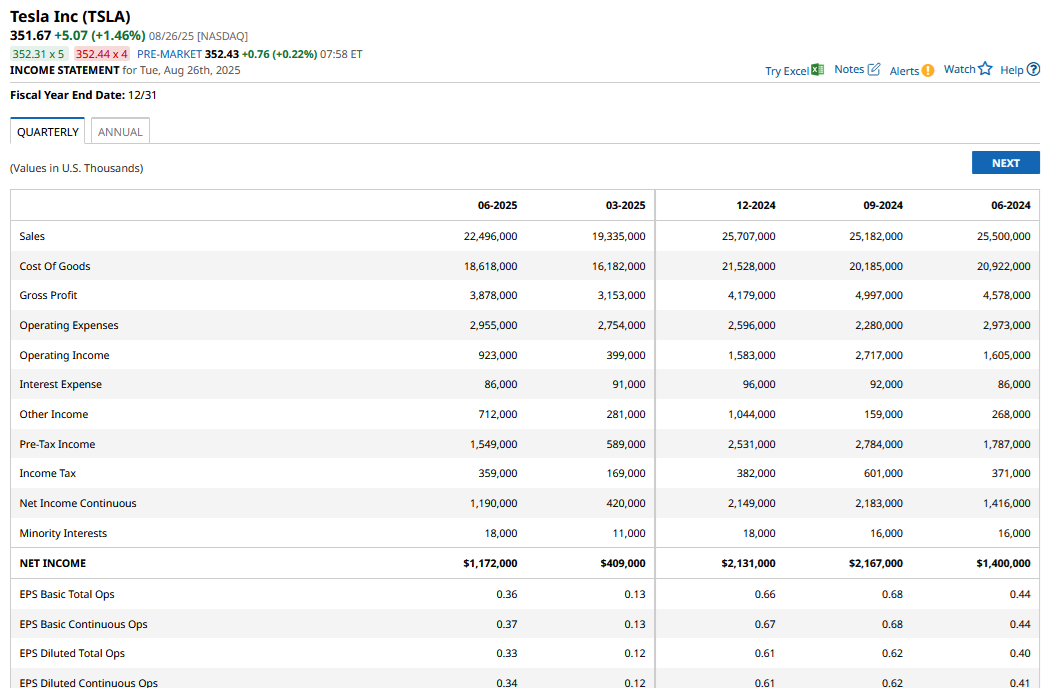Click the 06-2024 Cost Of Goods value 20,922,000

(1004, 266)
